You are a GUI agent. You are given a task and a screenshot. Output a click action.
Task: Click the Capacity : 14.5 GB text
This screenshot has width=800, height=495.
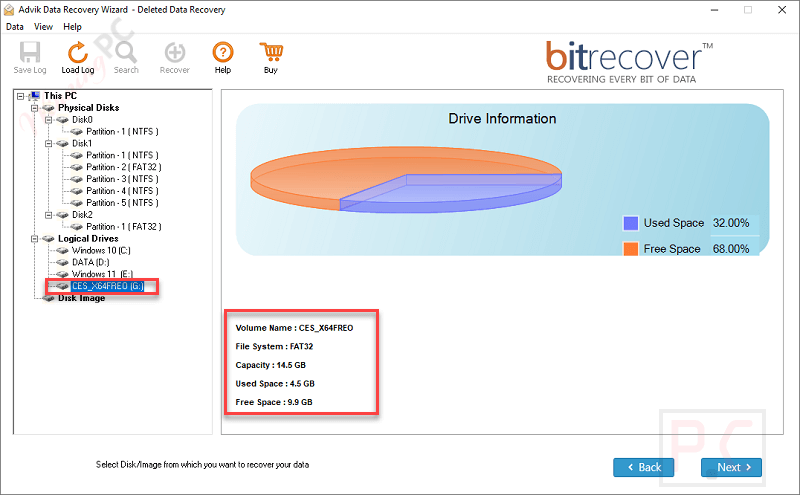[270, 365]
